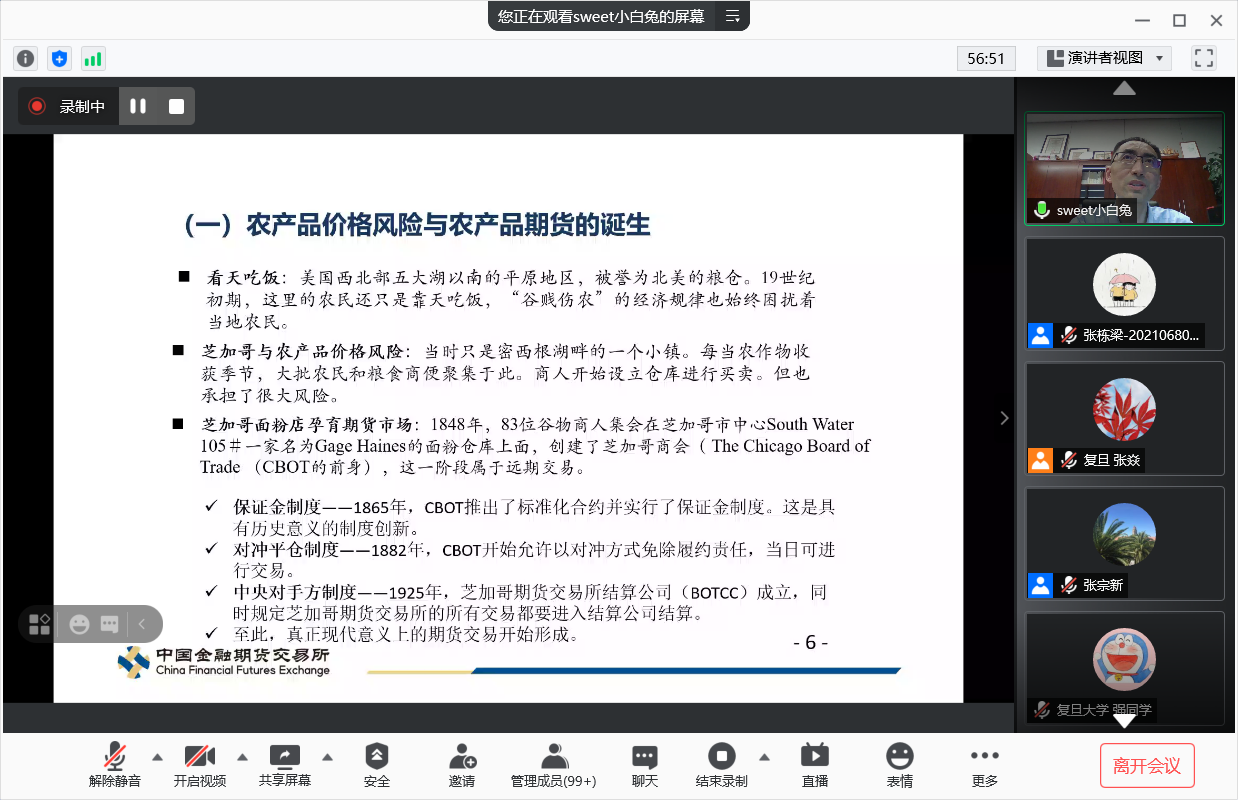Image resolution: width=1238 pixels, height=800 pixels.
Task: Open Manage Participants (管理成员) panel
Action: (x=553, y=765)
